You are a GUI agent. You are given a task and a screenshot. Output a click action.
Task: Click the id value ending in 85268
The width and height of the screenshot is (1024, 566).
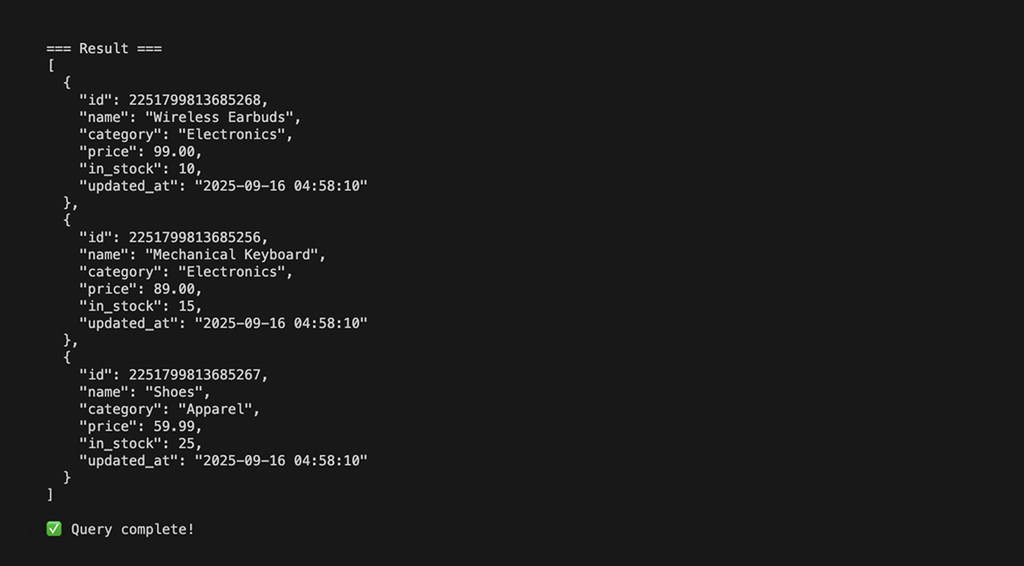(198, 100)
